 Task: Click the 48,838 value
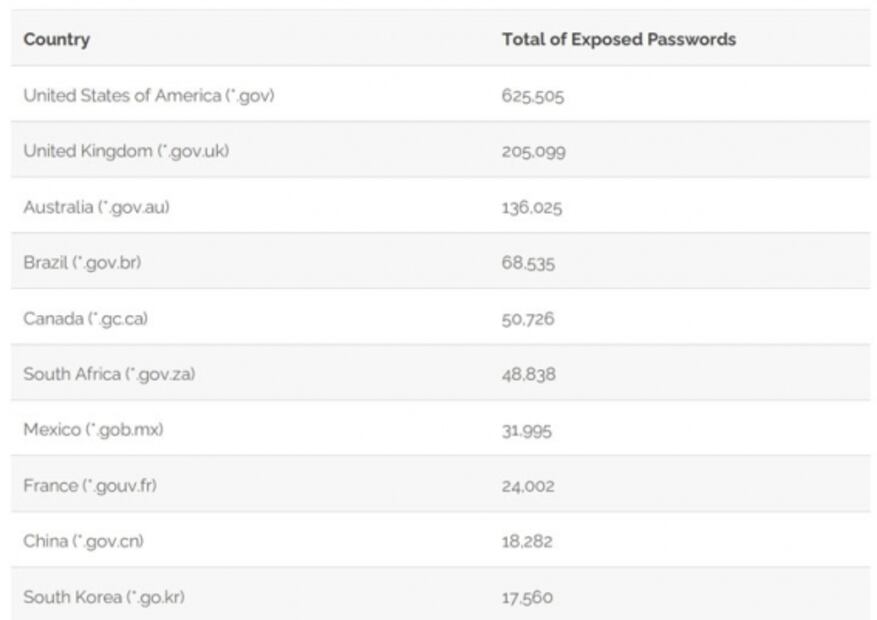(x=528, y=375)
